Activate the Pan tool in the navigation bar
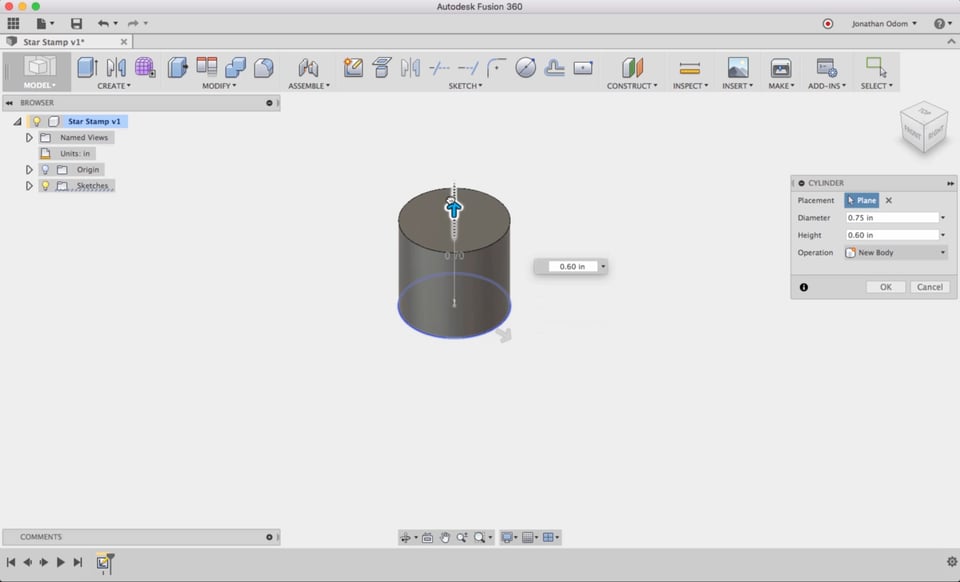 [x=445, y=537]
